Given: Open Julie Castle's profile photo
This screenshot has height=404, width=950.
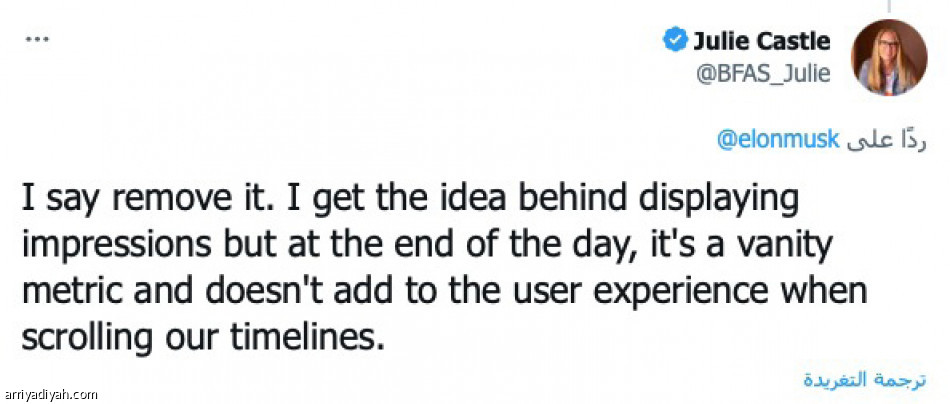Looking at the screenshot, I should coord(888,57).
